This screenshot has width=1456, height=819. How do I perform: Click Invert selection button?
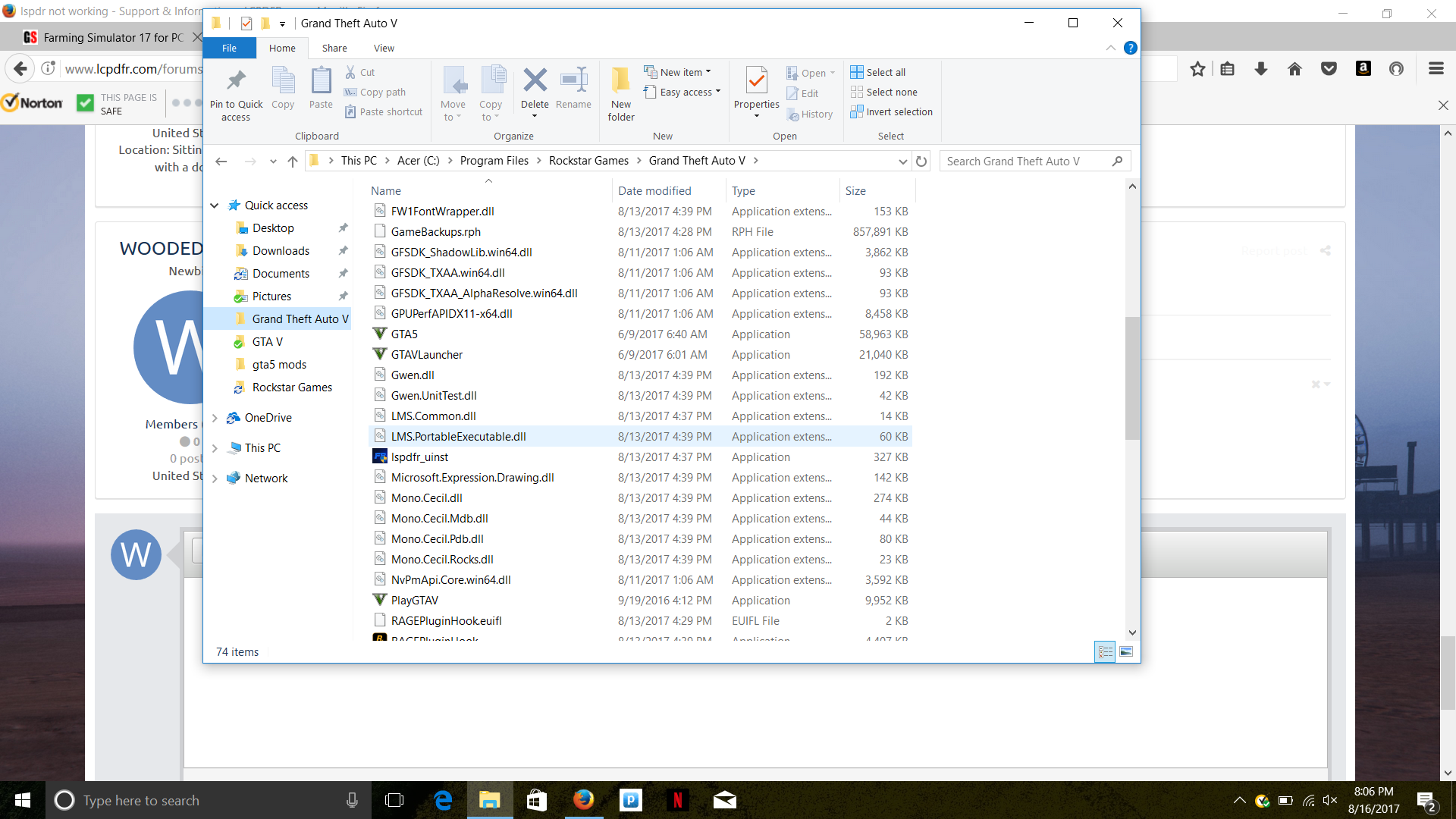click(892, 111)
